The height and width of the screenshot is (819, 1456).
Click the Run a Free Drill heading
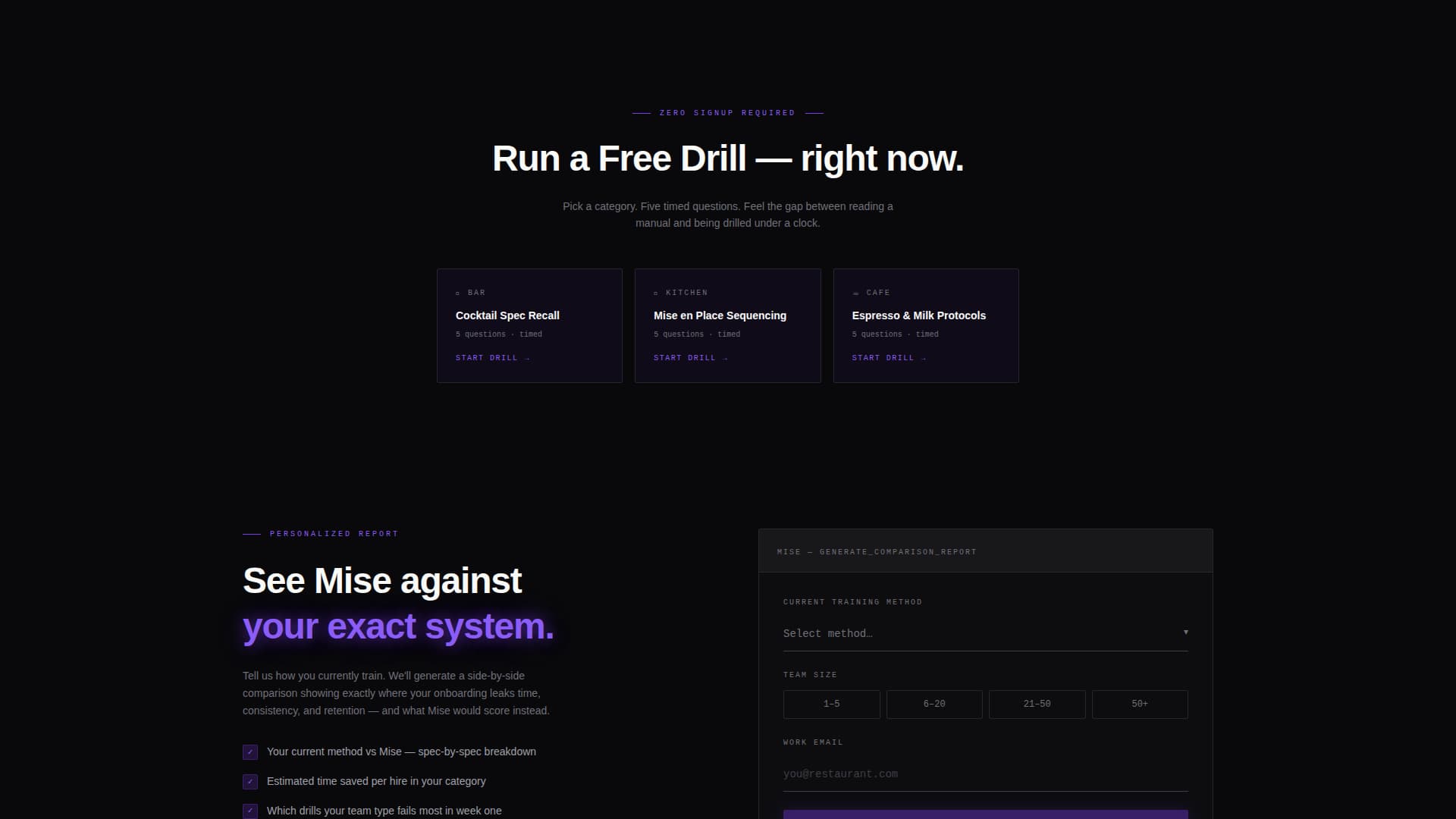coord(728,158)
